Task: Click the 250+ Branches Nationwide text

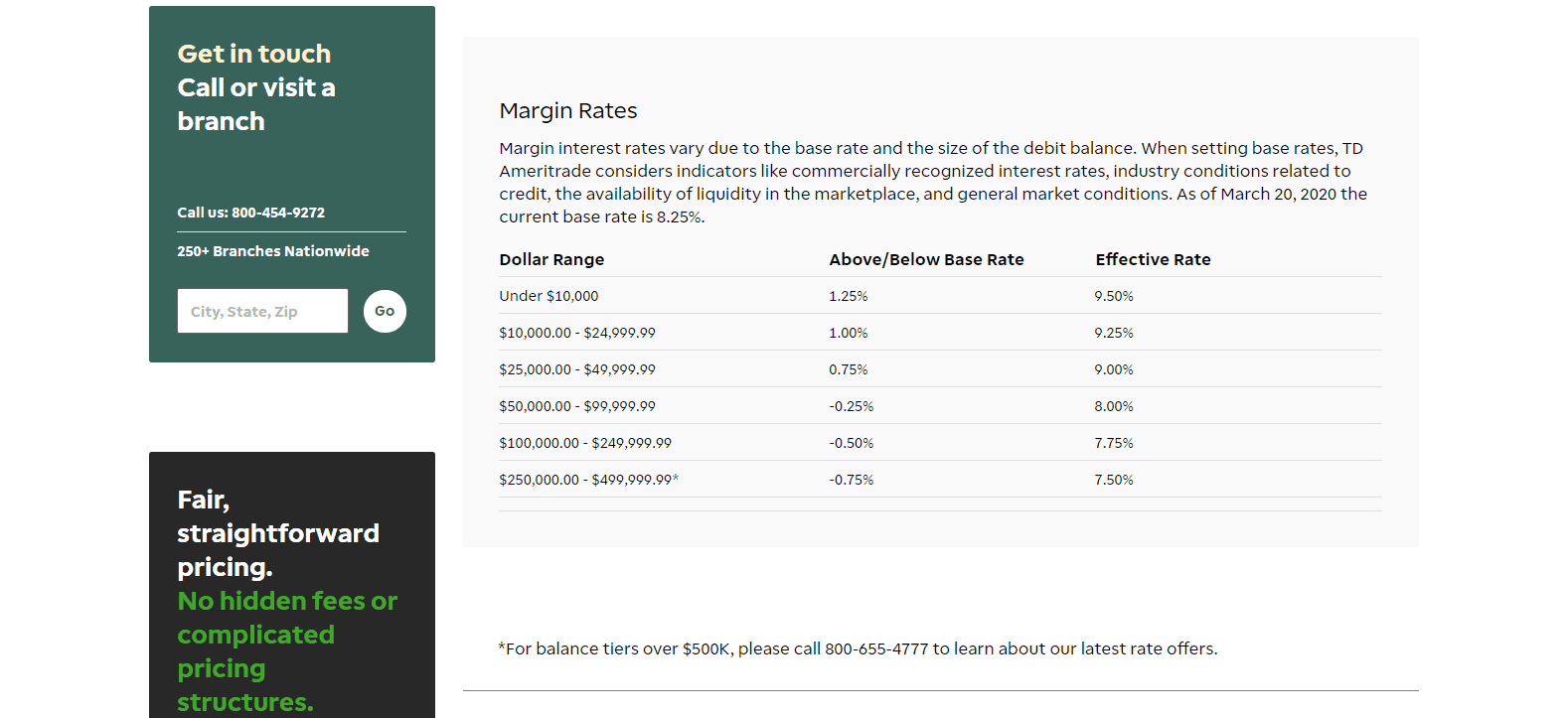Action: point(272,250)
